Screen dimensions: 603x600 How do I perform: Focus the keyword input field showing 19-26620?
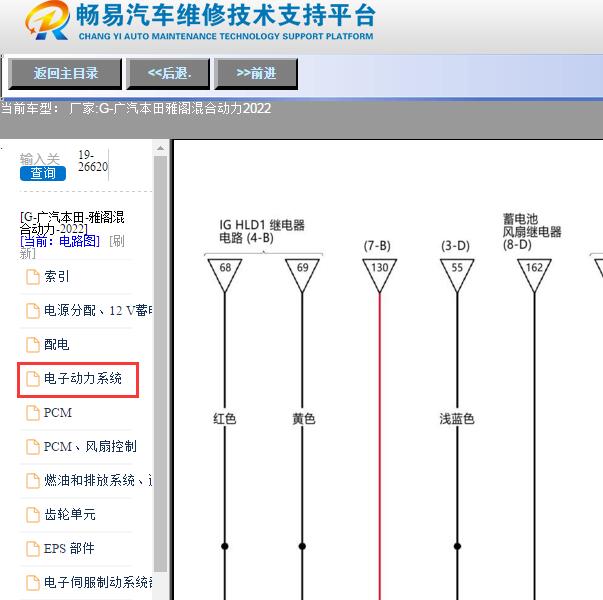[93, 161]
